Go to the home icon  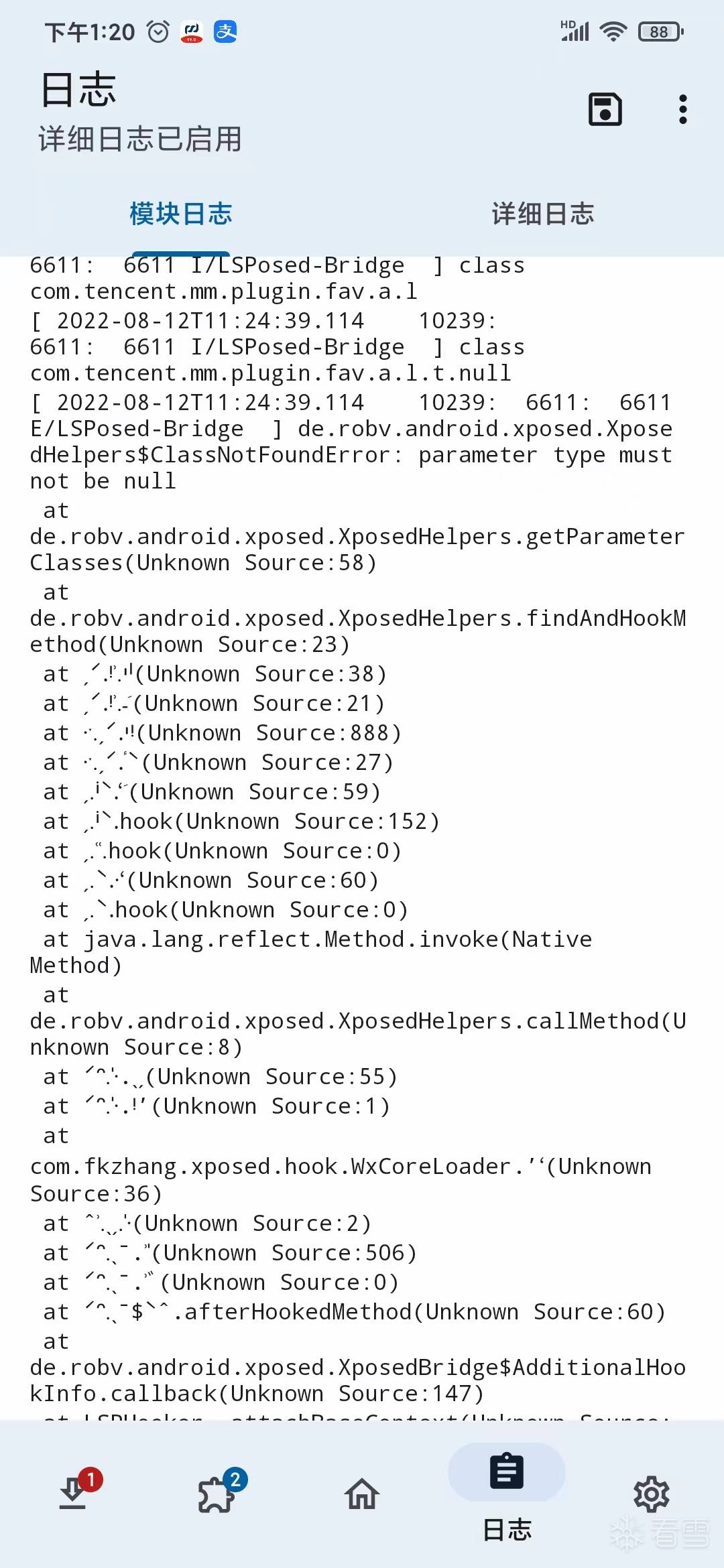[x=362, y=1494]
